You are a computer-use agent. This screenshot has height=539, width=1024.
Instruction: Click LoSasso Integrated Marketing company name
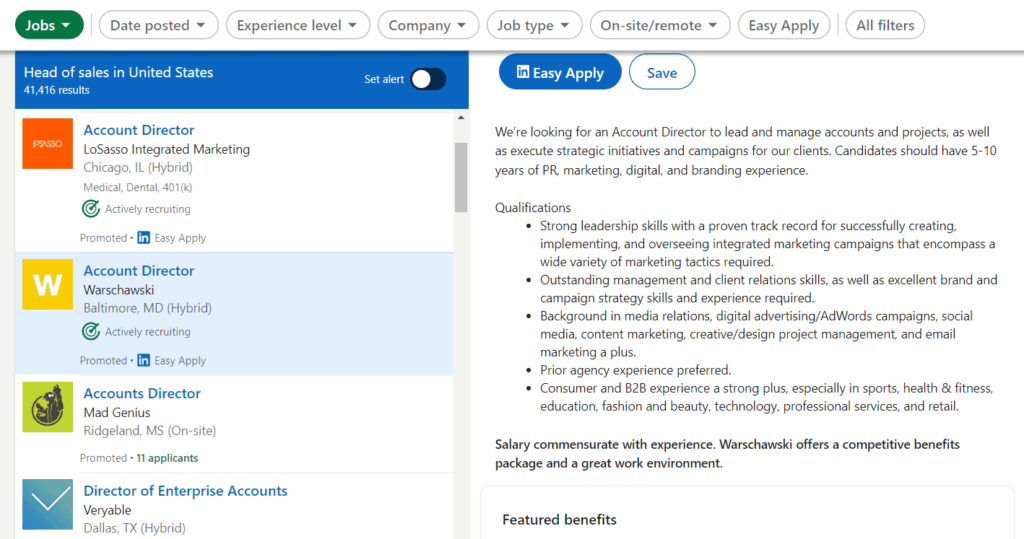167,149
